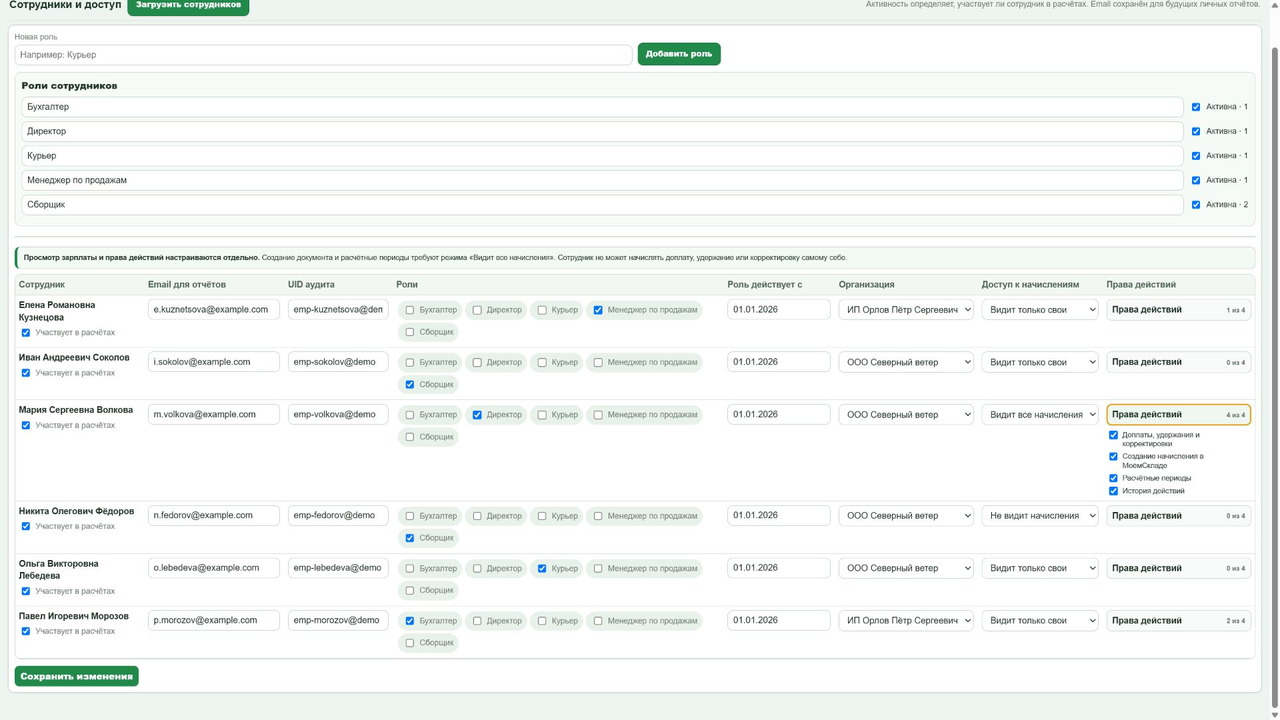1280x720 pixels.
Task: Edit the Сборщик role name field
Action: (603, 205)
